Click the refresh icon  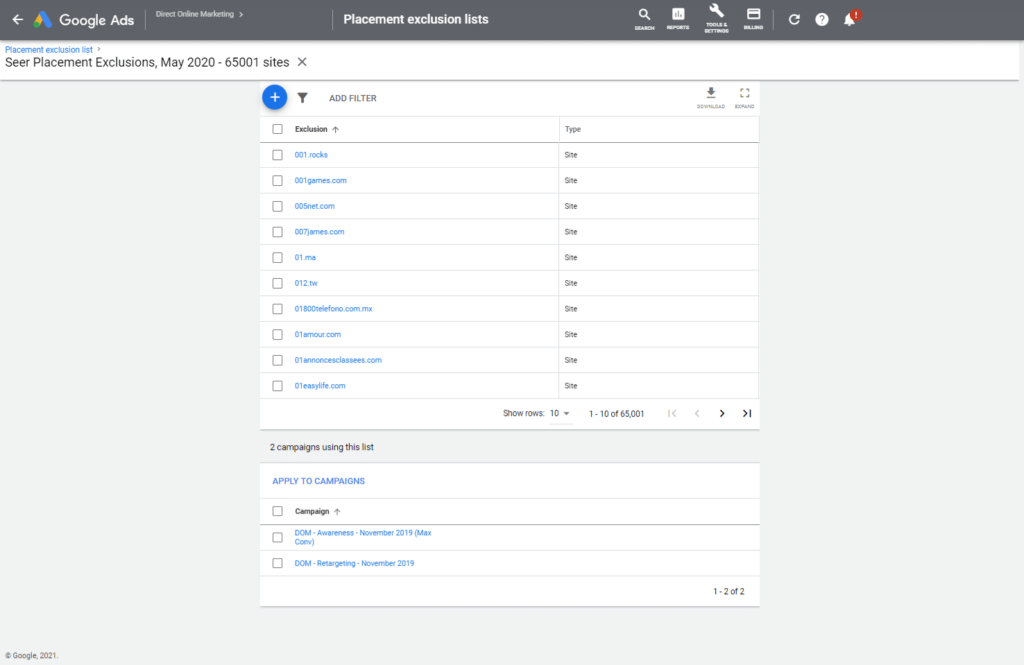coord(793,19)
